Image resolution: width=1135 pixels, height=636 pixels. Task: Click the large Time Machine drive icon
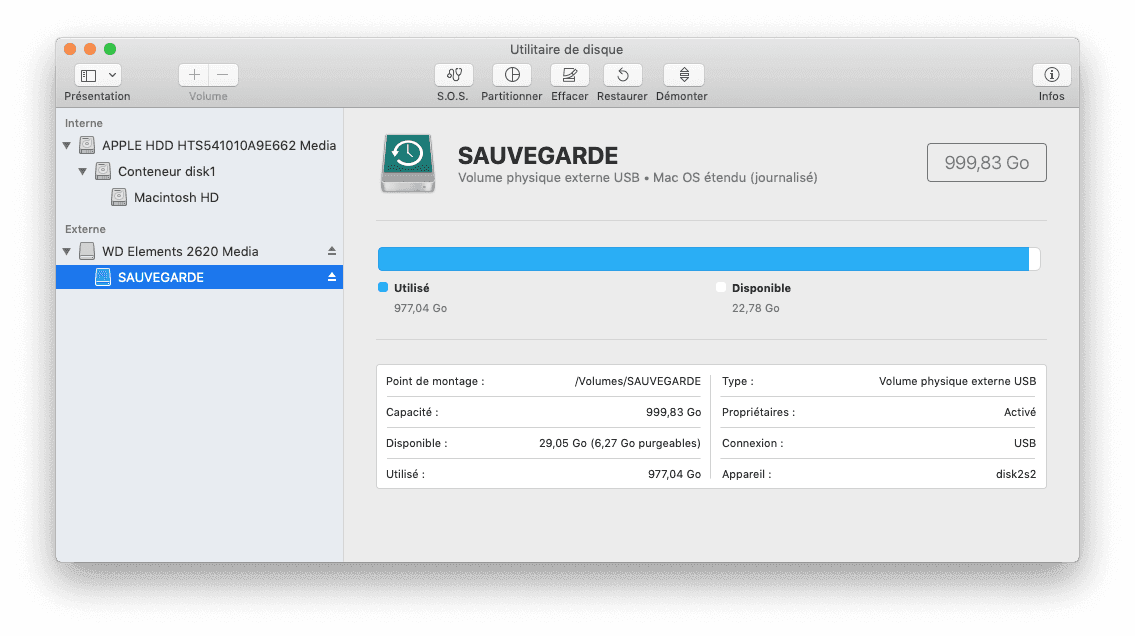click(x=408, y=163)
